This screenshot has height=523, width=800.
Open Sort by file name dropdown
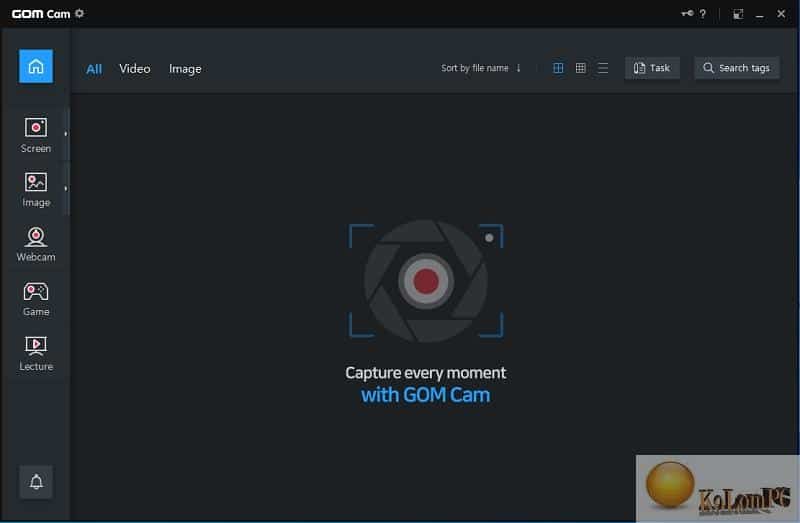[474, 68]
